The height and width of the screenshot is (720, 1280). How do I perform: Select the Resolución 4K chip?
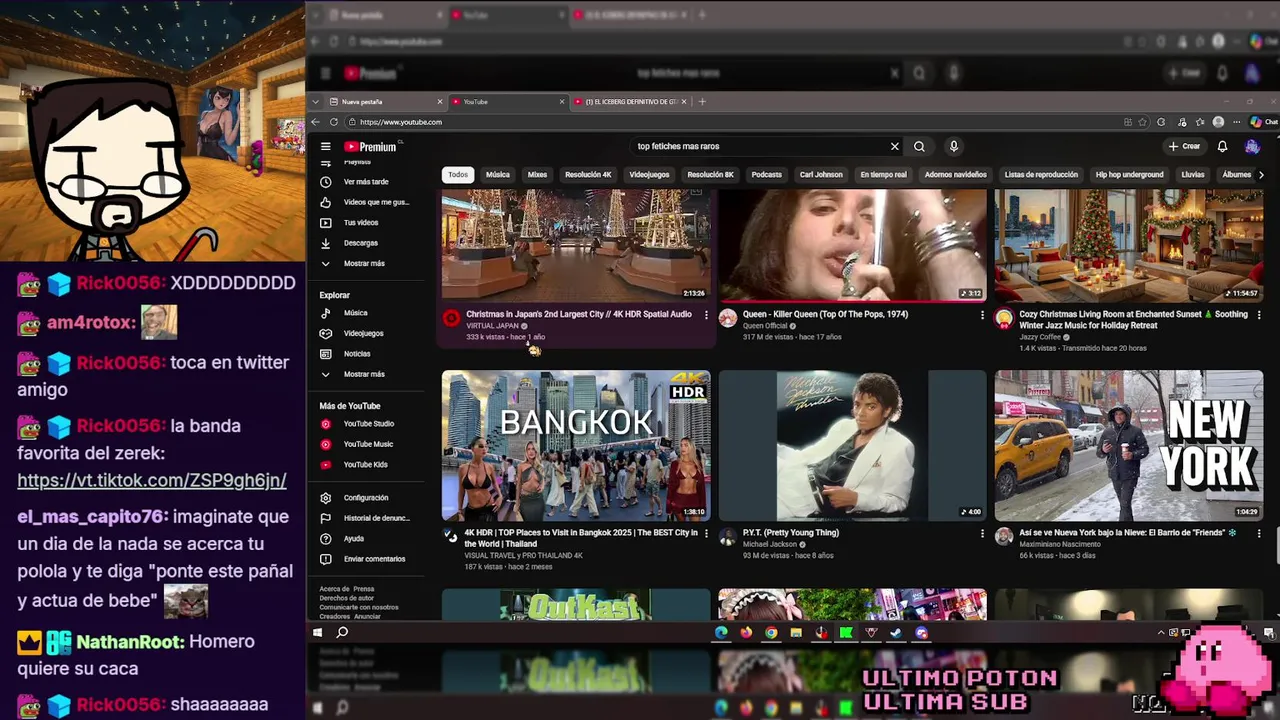(588, 175)
